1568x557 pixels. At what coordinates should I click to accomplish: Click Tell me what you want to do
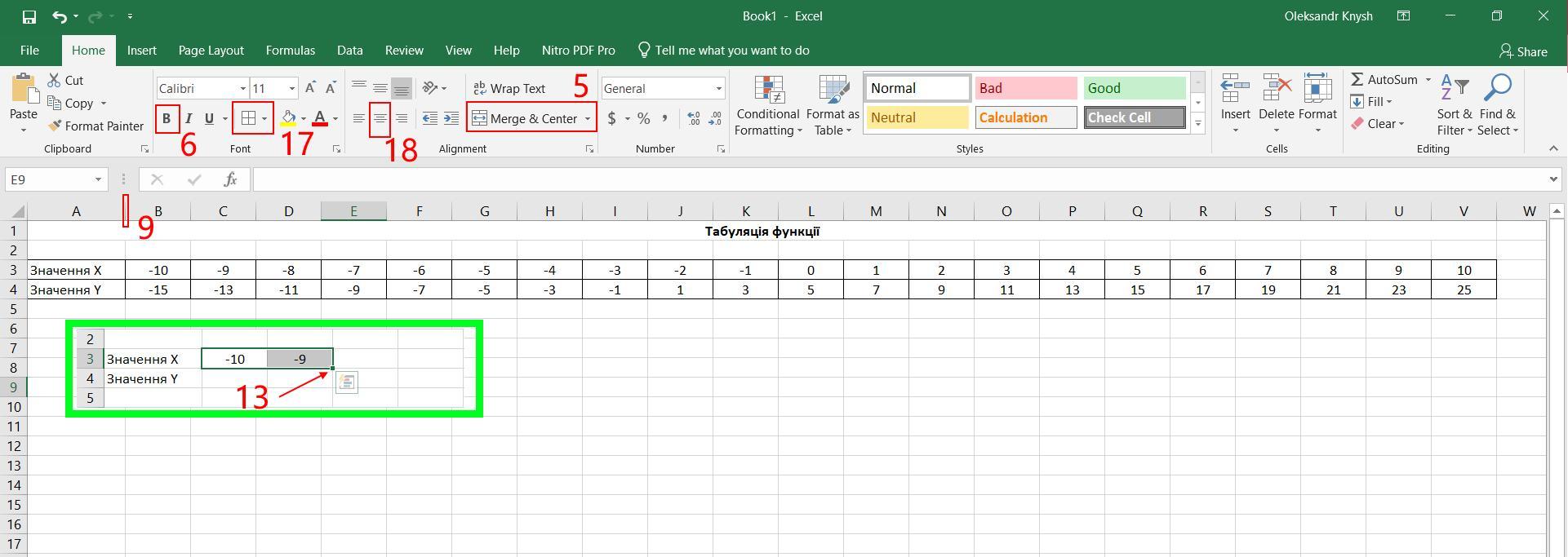coord(723,51)
